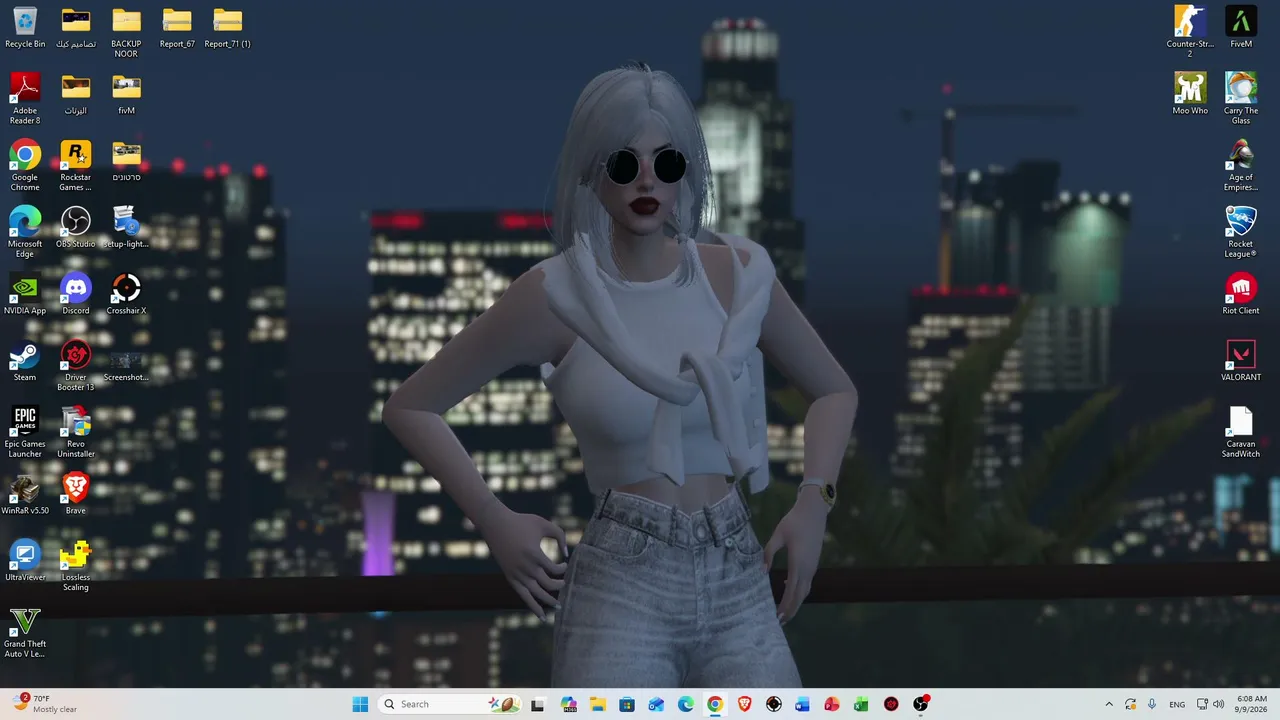Select the UltraViewer desktop shortcut
This screenshot has height=720, width=1280.
click(25, 561)
